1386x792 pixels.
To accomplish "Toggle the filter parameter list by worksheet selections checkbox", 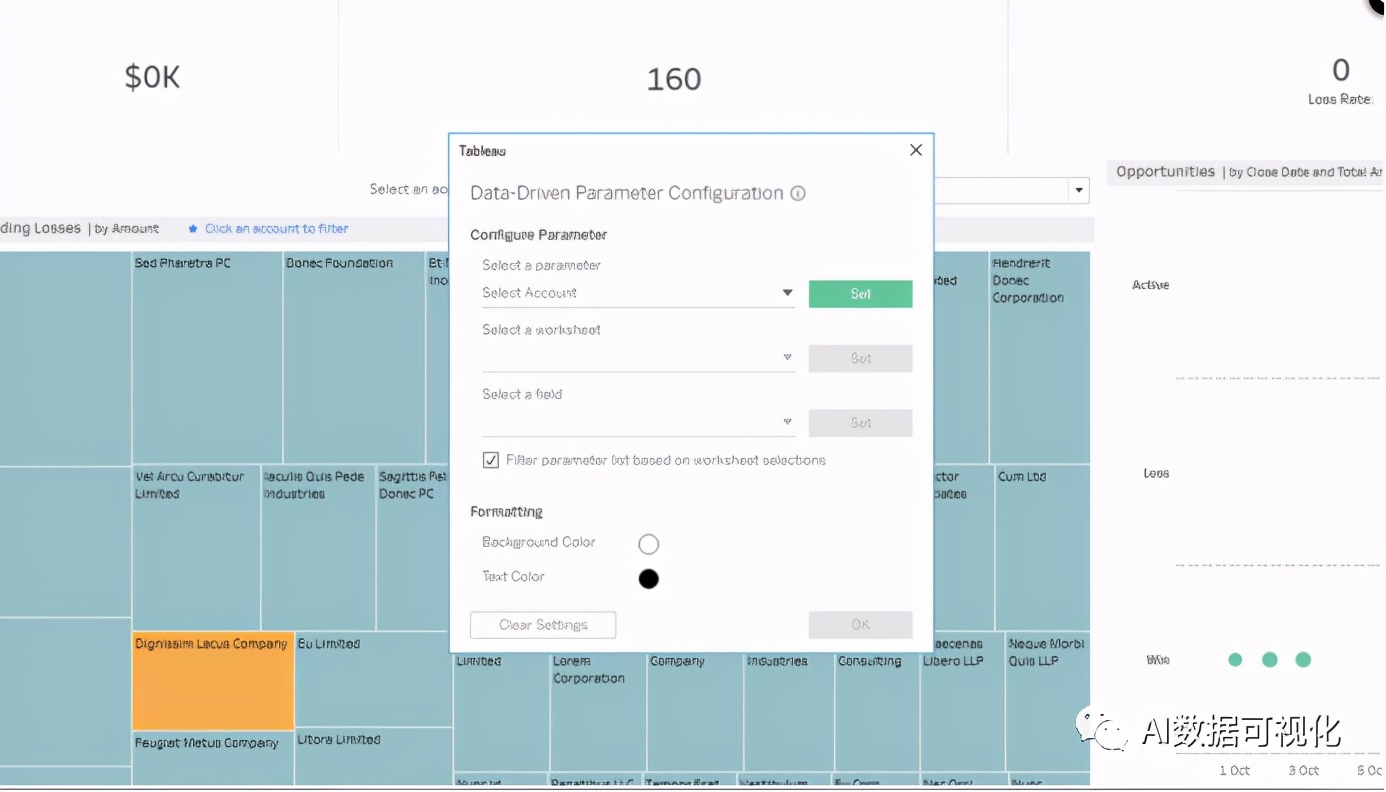I will 491,460.
